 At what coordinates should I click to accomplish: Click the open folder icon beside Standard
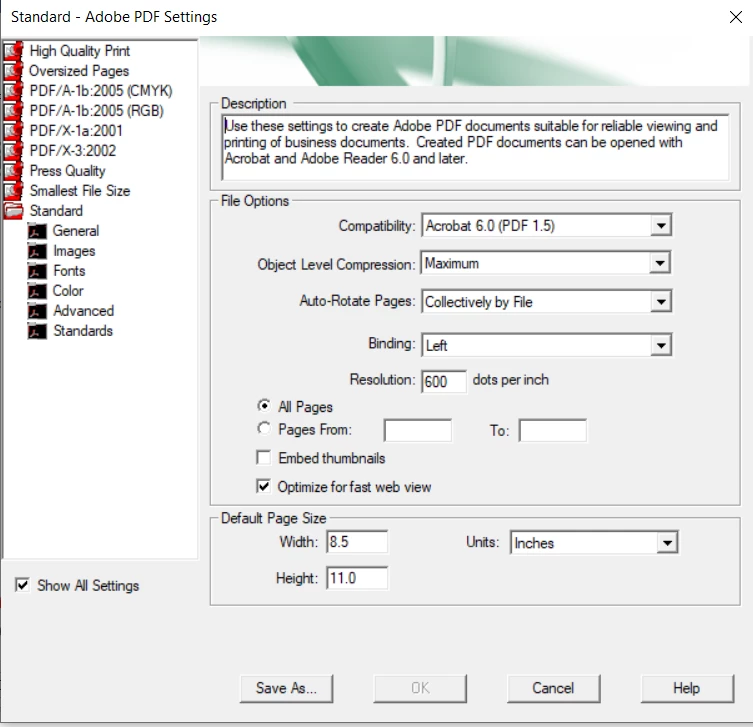[x=13, y=211]
